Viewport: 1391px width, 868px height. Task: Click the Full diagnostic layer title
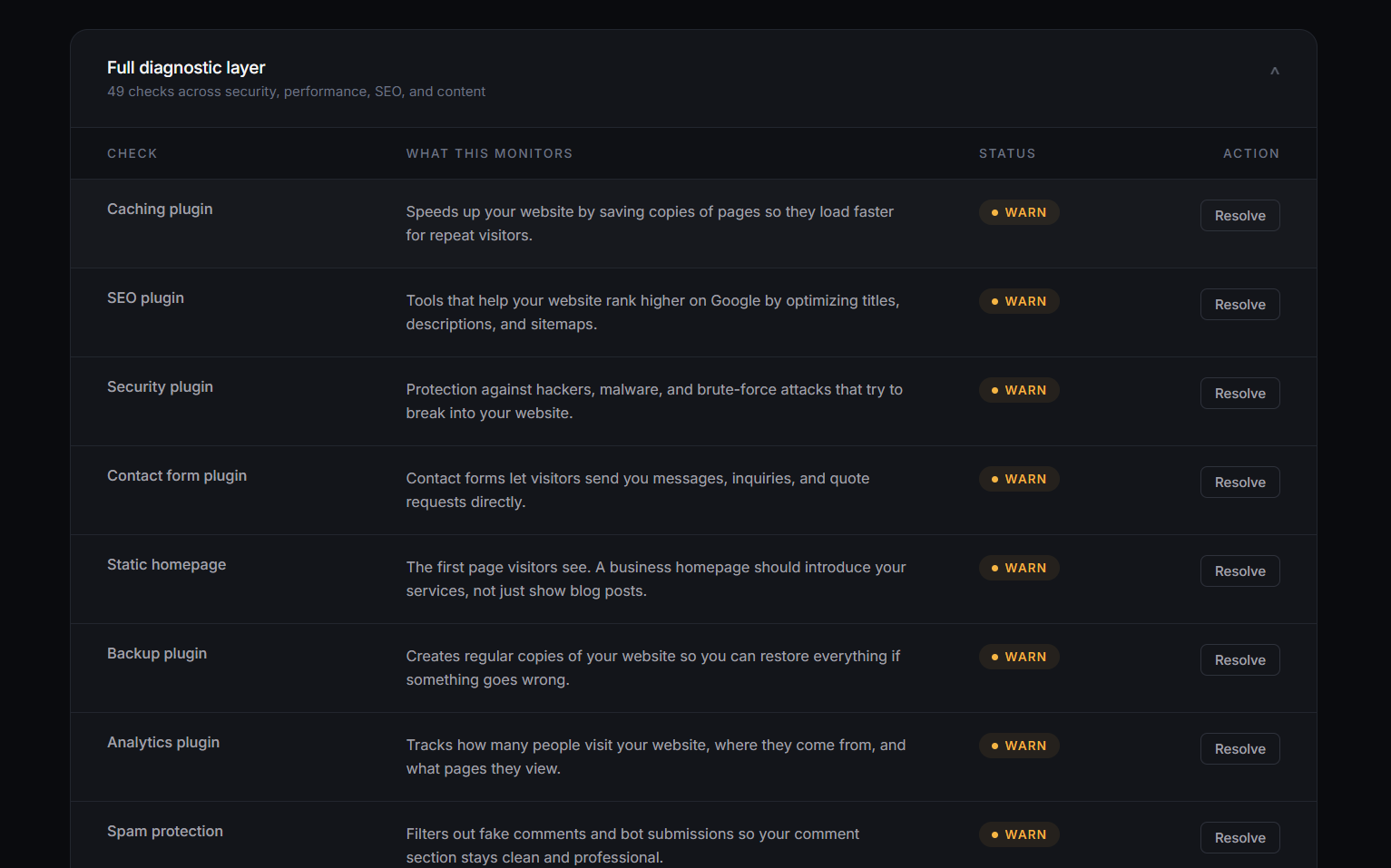(186, 68)
